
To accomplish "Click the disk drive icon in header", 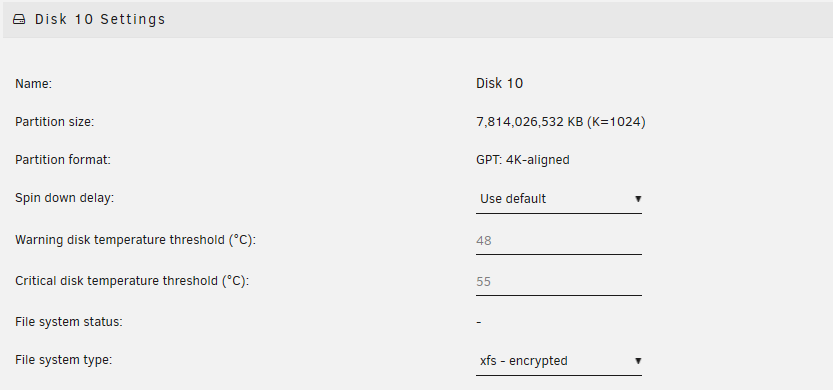I will pyautogui.click(x=19, y=20).
